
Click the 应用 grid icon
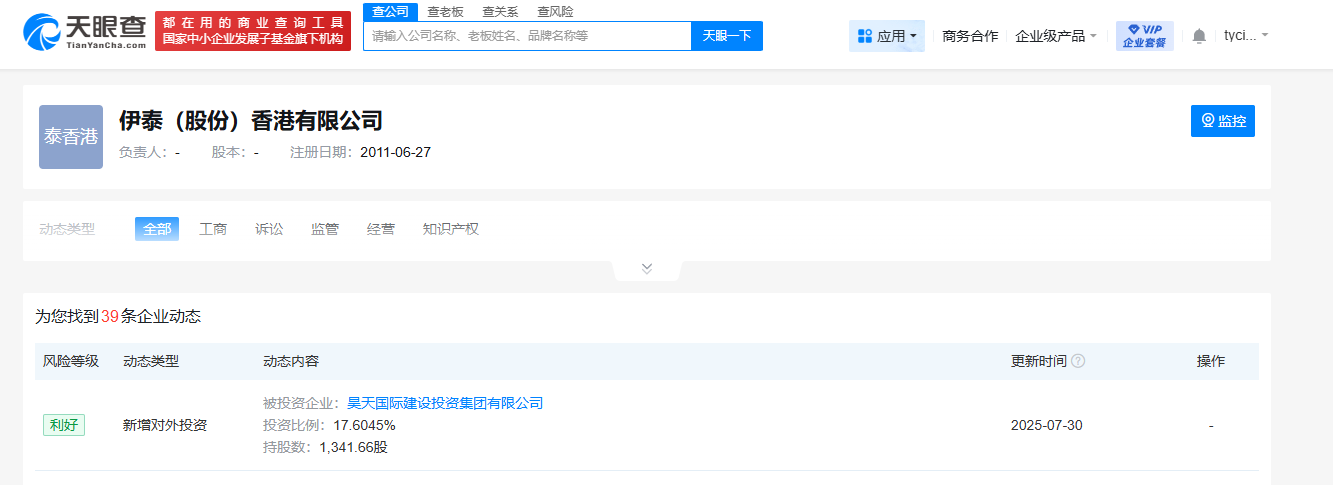click(865, 36)
